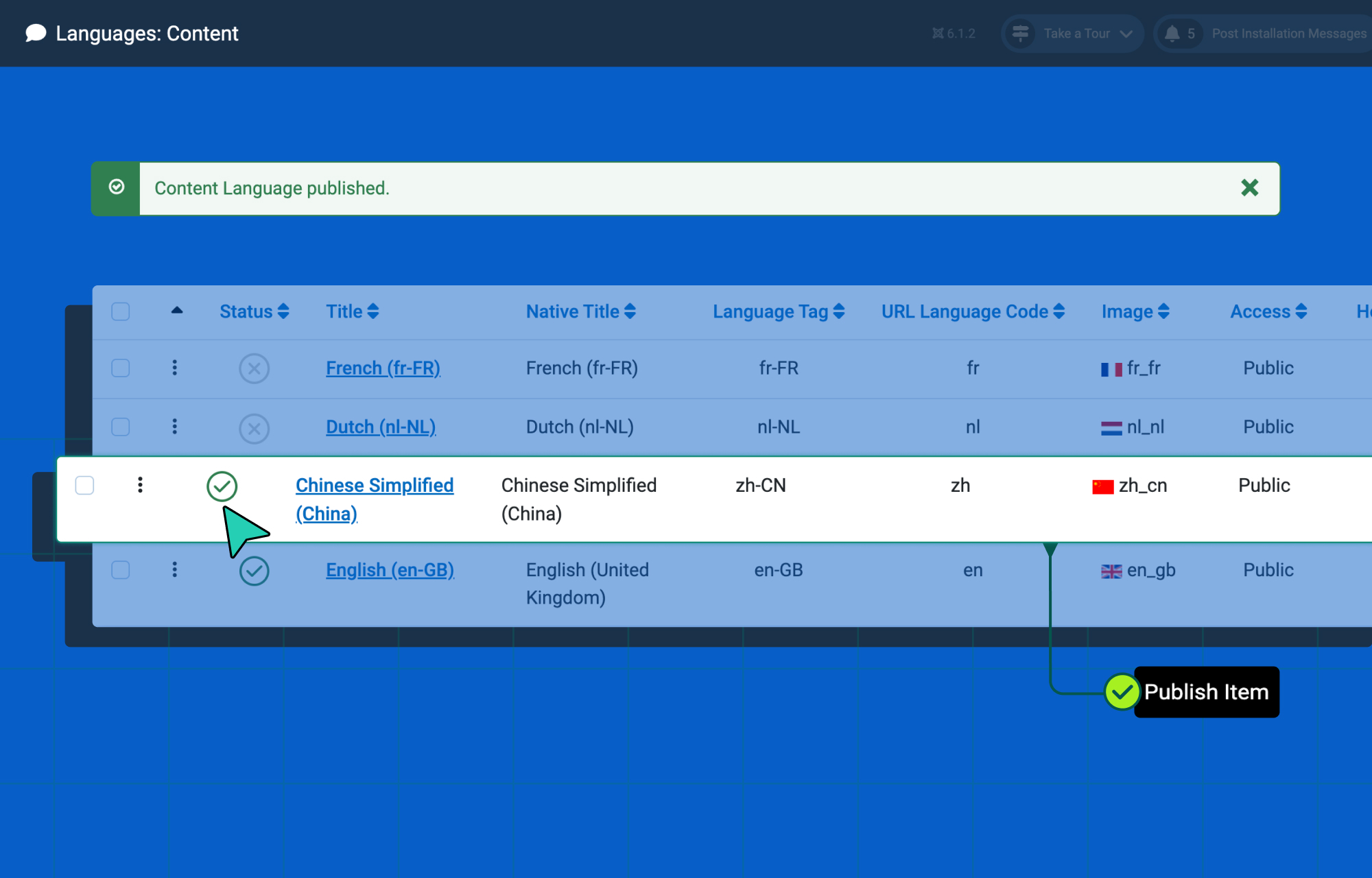This screenshot has width=1372, height=878.
Task: Click 'Public' access in English row
Action: coord(1268,570)
